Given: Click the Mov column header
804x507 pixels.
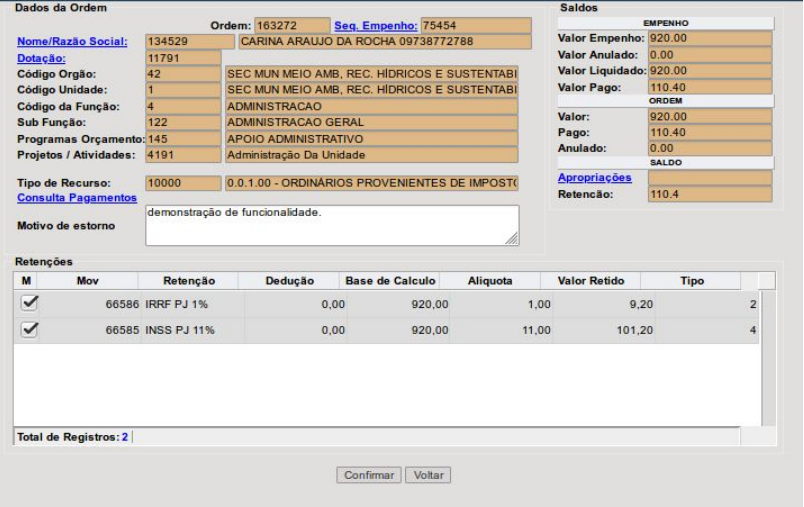Looking at the screenshot, I should [x=87, y=281].
